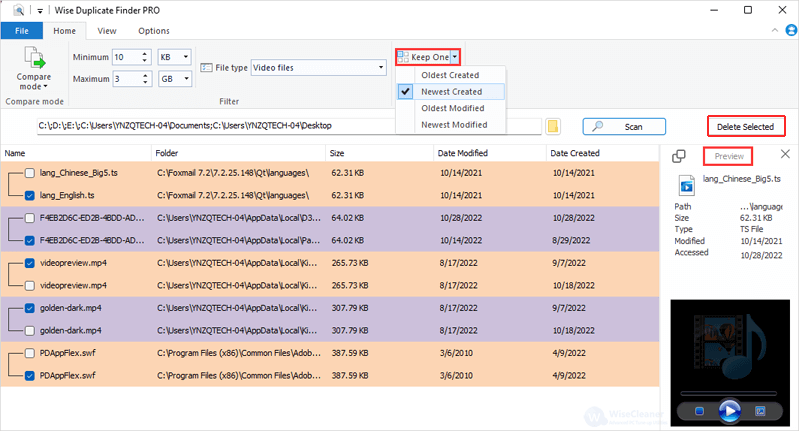Select Oldest Created menu option

point(450,75)
